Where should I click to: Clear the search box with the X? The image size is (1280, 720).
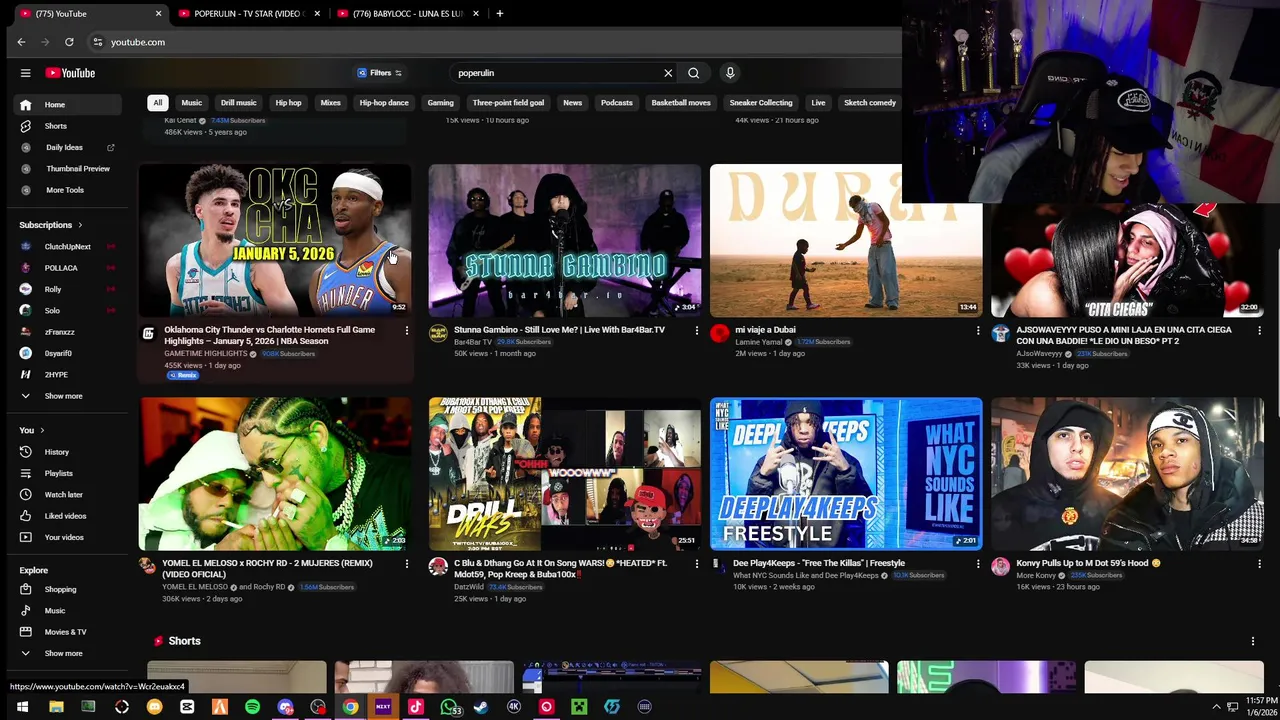pyautogui.click(x=668, y=73)
